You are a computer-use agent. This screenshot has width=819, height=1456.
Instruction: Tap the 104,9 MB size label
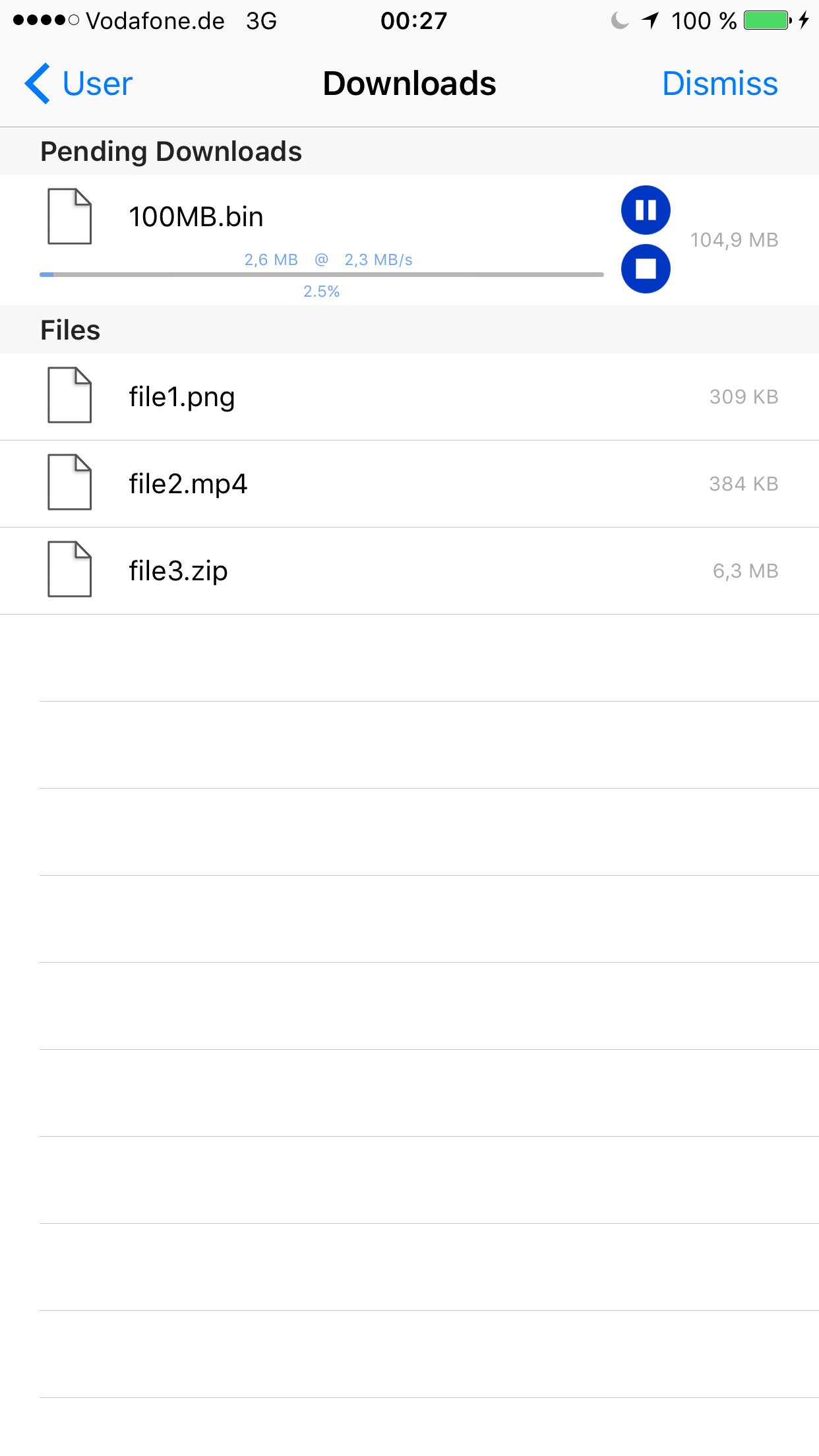734,240
